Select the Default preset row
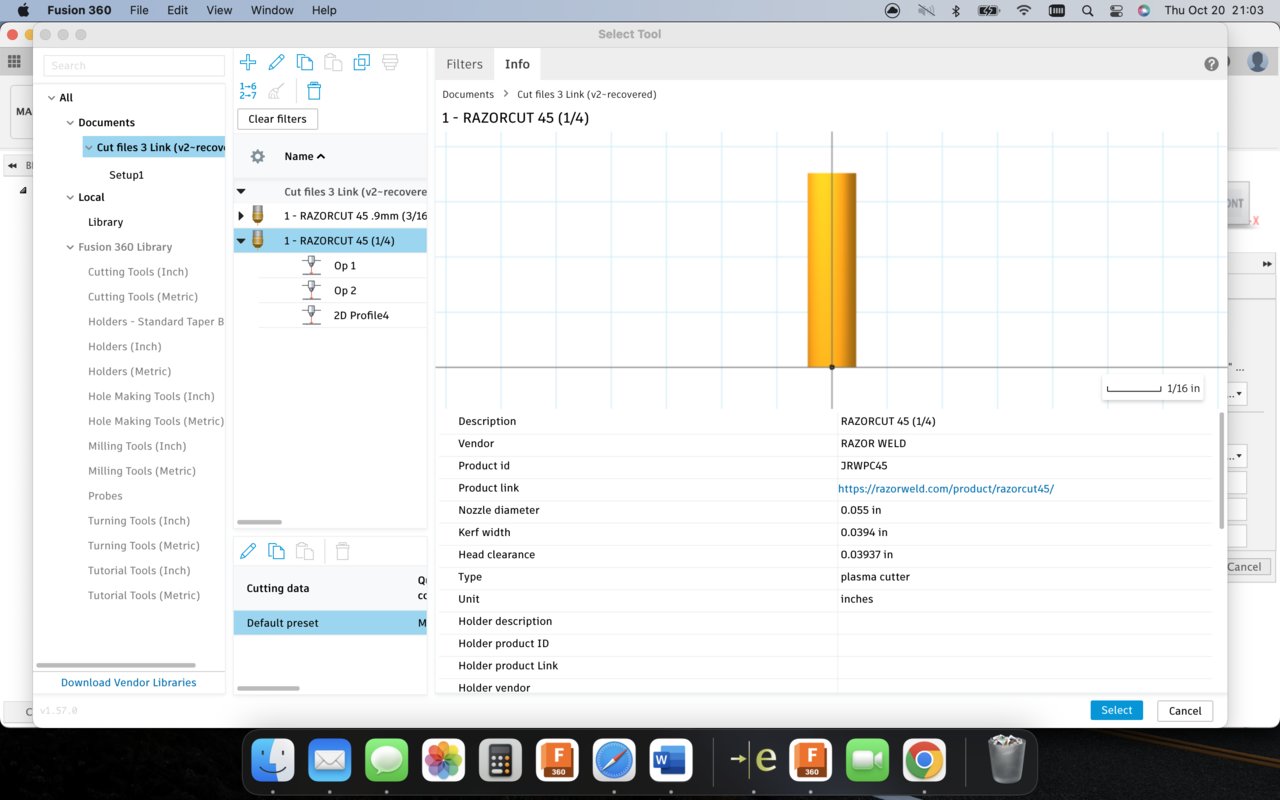The height and width of the screenshot is (800, 1280). click(330, 623)
